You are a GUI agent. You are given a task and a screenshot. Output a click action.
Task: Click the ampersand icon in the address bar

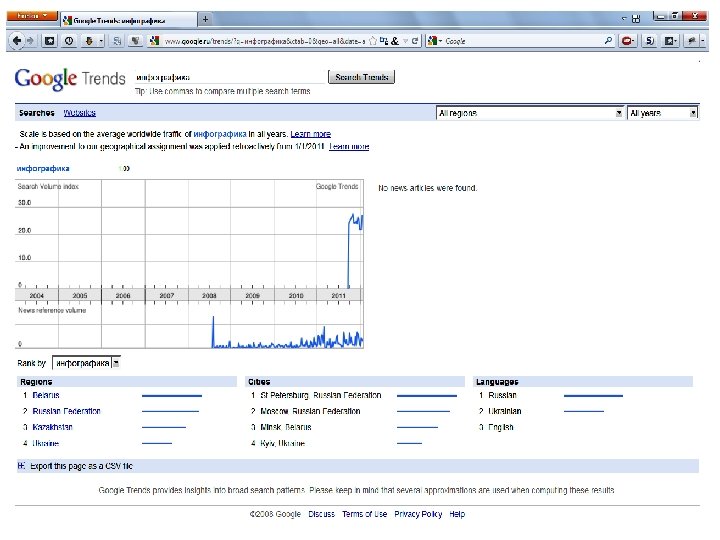point(394,41)
